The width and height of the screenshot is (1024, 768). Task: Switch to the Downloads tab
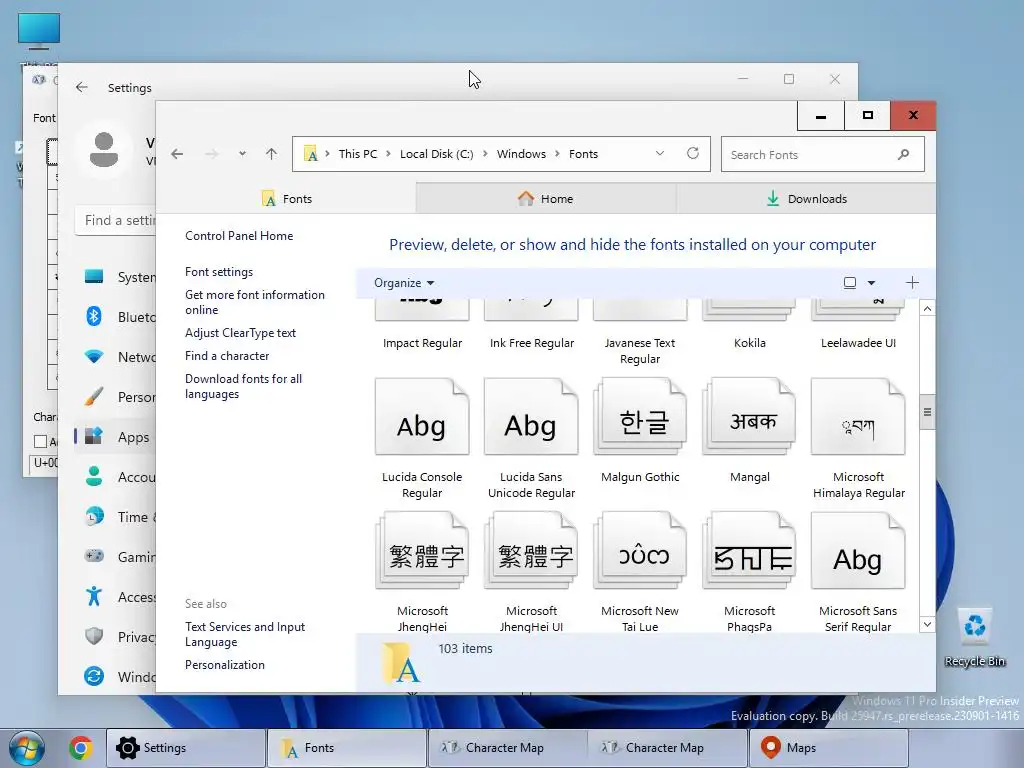[806, 199]
